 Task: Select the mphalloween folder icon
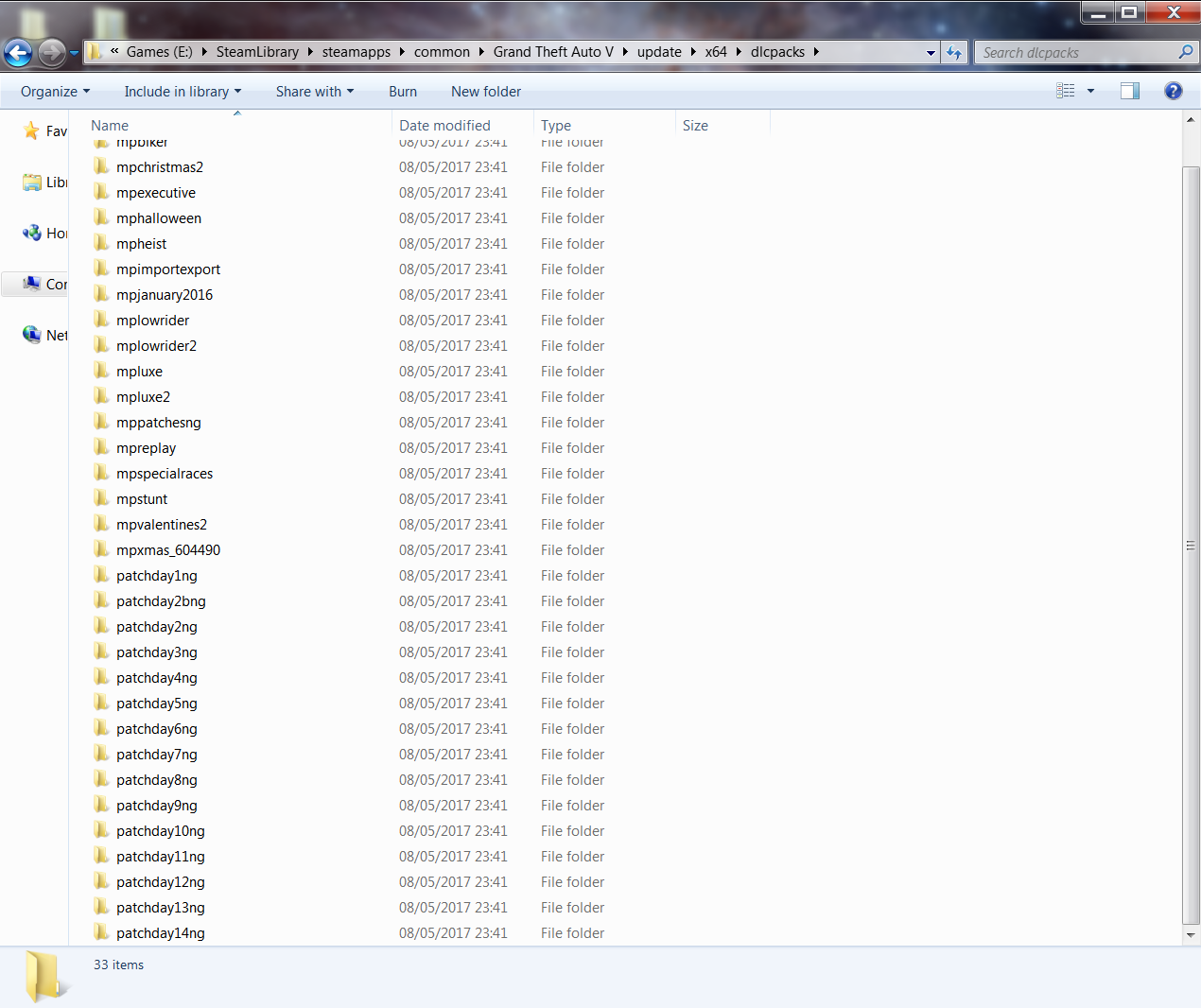(102, 217)
